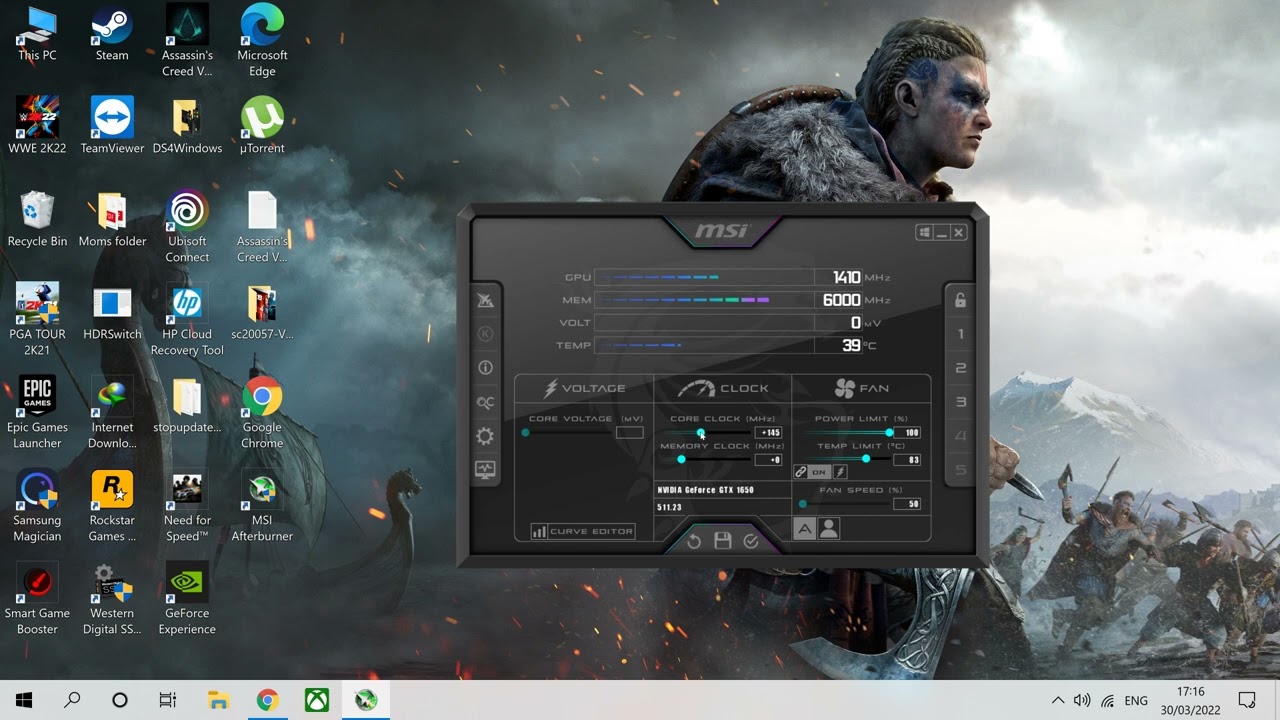Click the Core Clock +145 value field

tap(769, 432)
